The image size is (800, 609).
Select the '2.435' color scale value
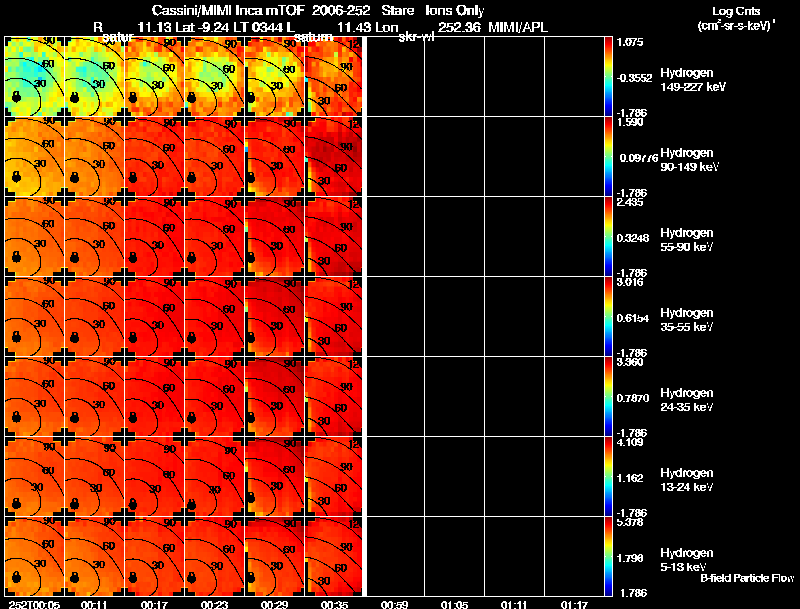point(631,202)
